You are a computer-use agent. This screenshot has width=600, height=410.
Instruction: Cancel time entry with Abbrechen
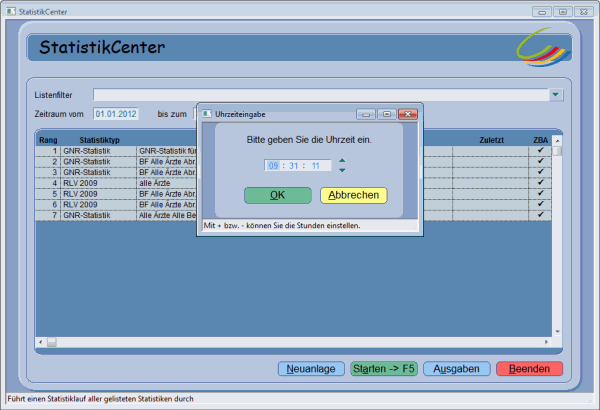point(353,195)
